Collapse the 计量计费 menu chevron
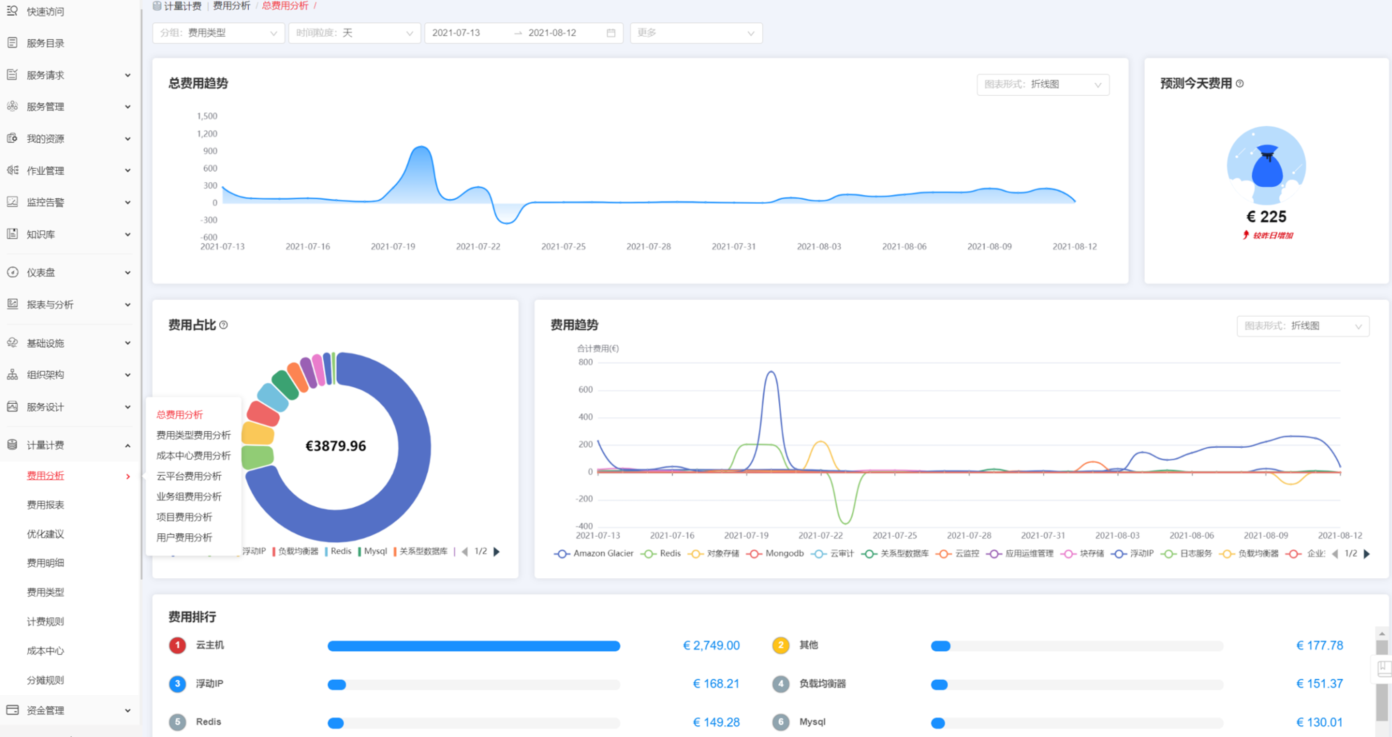 tap(127, 445)
